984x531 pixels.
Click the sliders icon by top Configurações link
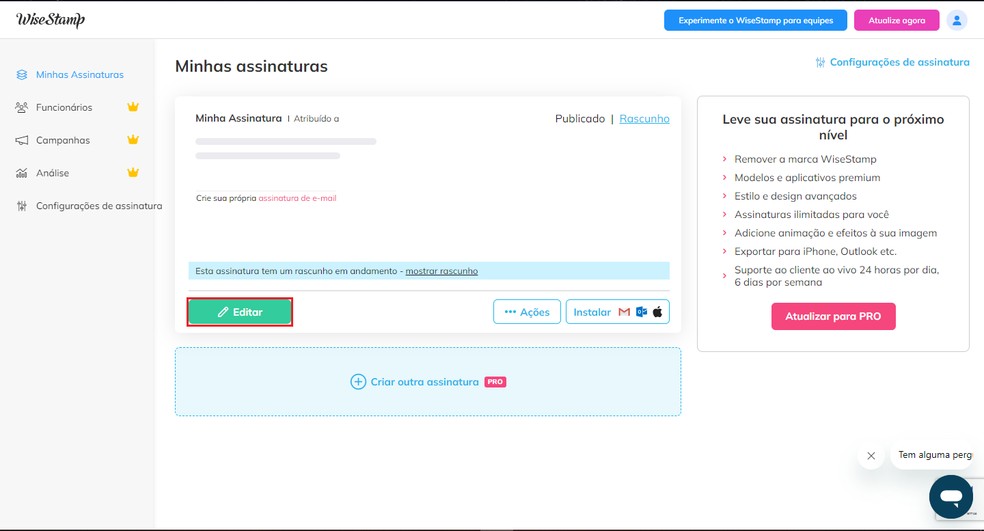tap(820, 62)
